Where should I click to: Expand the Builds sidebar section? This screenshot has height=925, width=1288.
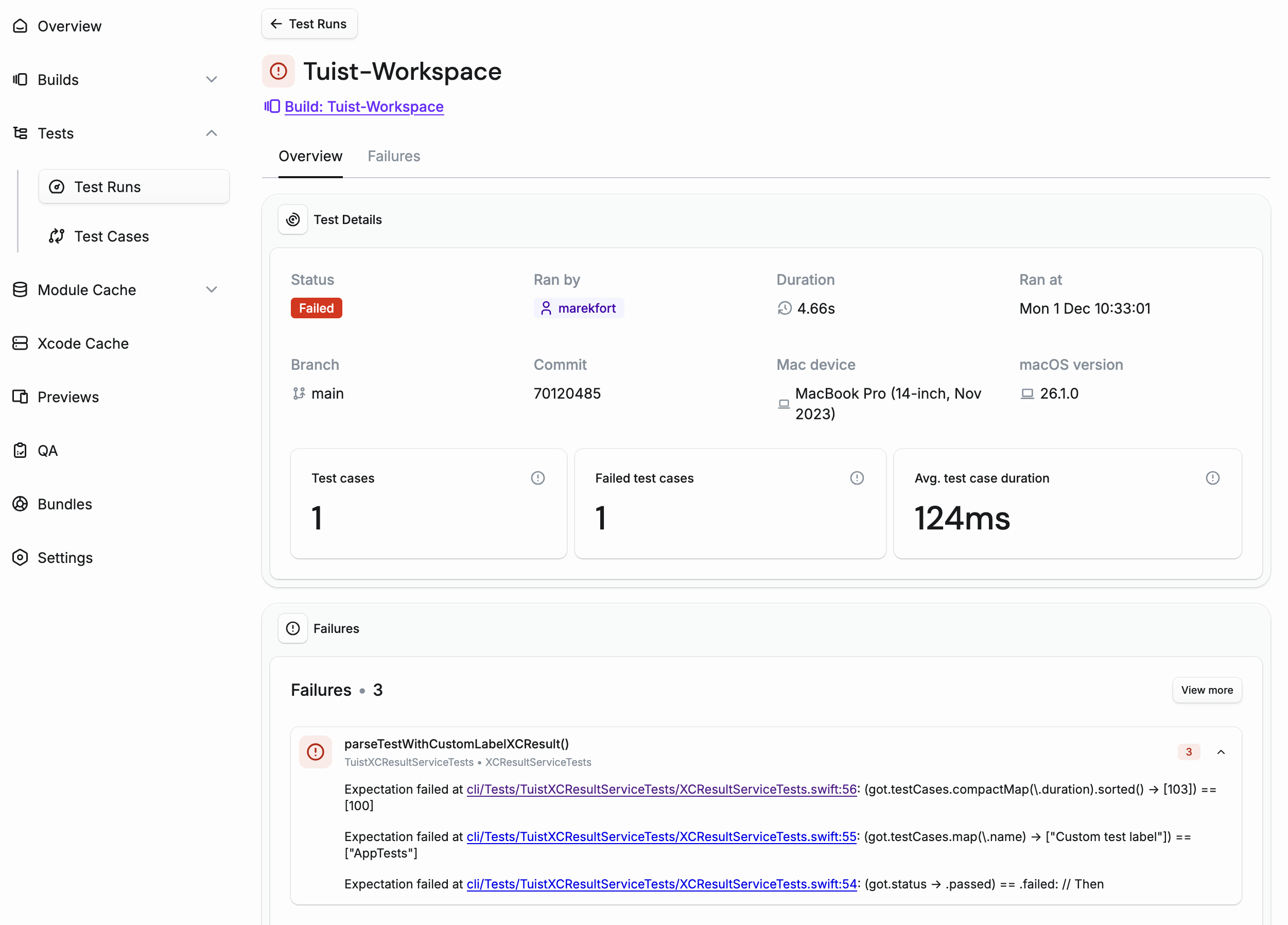click(211, 79)
